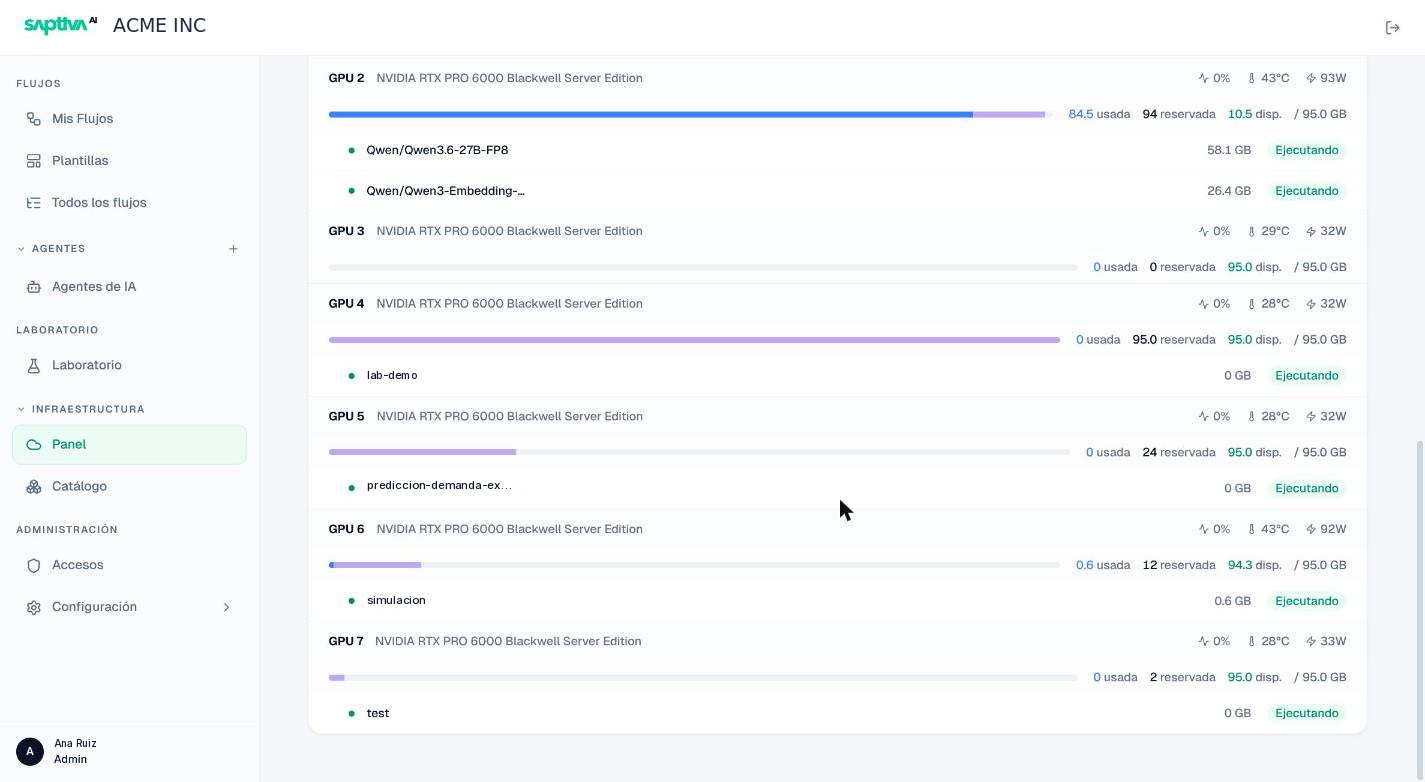The height and width of the screenshot is (782, 1425).
Task: Open the Catálogo page
Action: pyautogui.click(x=129, y=487)
